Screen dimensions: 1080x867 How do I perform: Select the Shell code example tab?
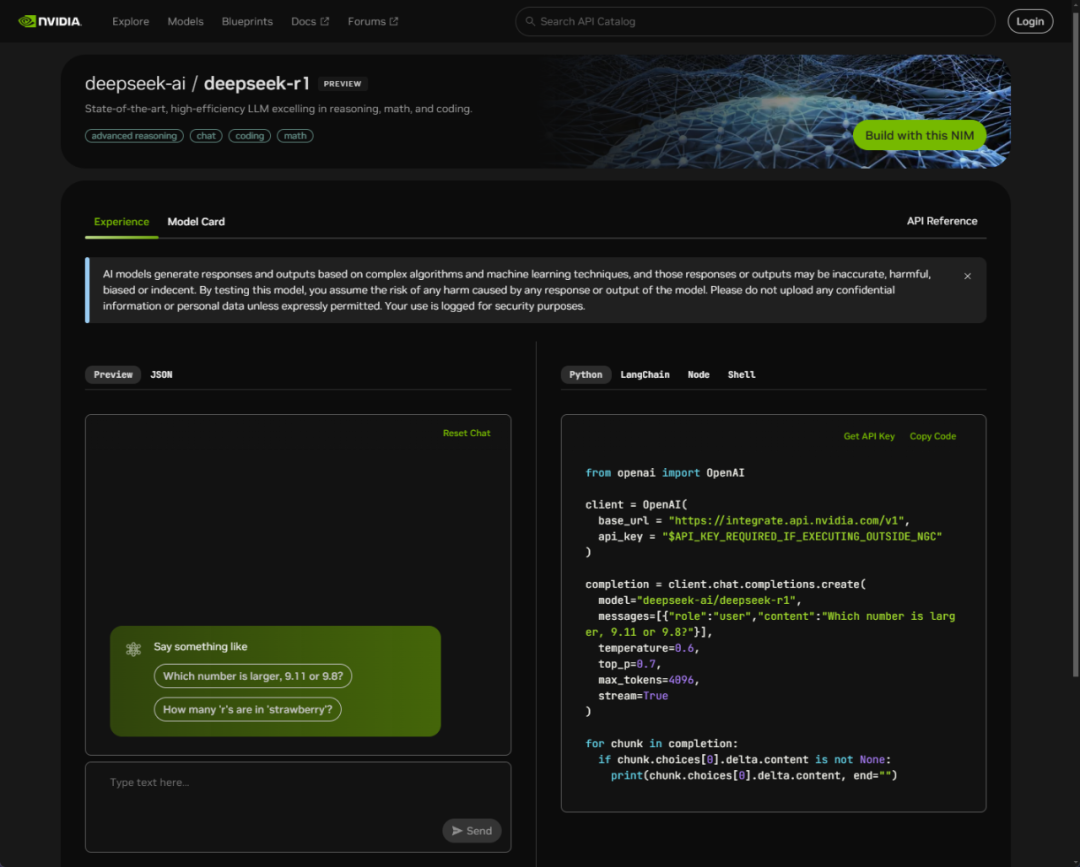pyautogui.click(x=741, y=374)
